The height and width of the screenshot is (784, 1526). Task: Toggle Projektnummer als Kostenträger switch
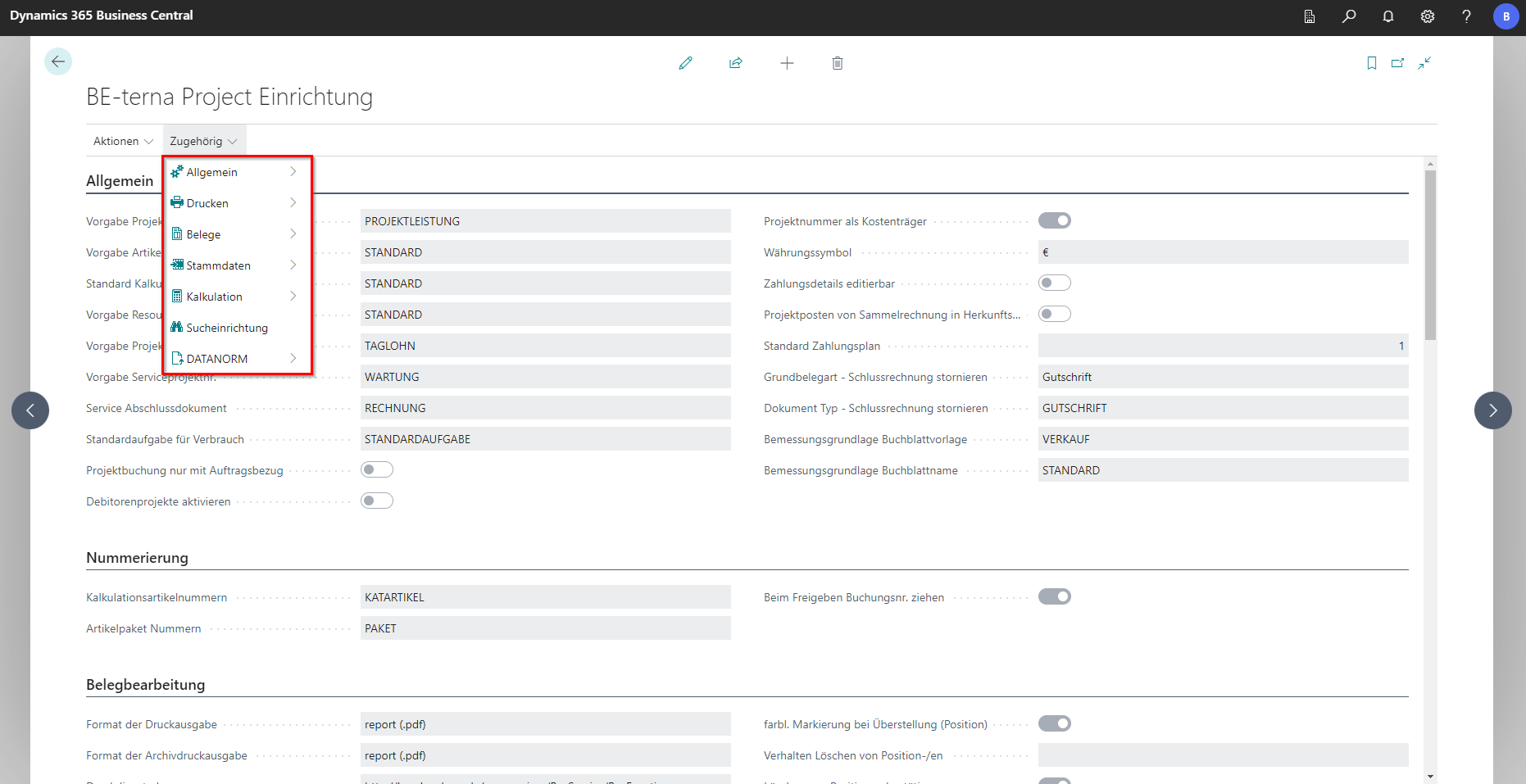(1055, 220)
